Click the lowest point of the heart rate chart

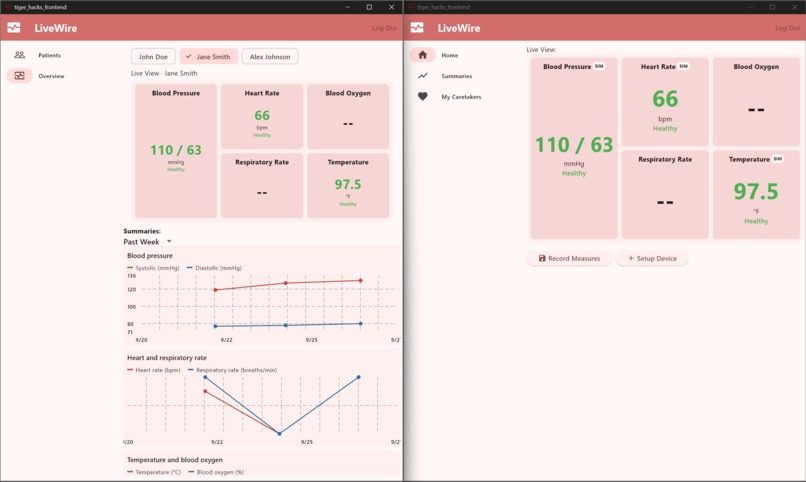[280, 434]
